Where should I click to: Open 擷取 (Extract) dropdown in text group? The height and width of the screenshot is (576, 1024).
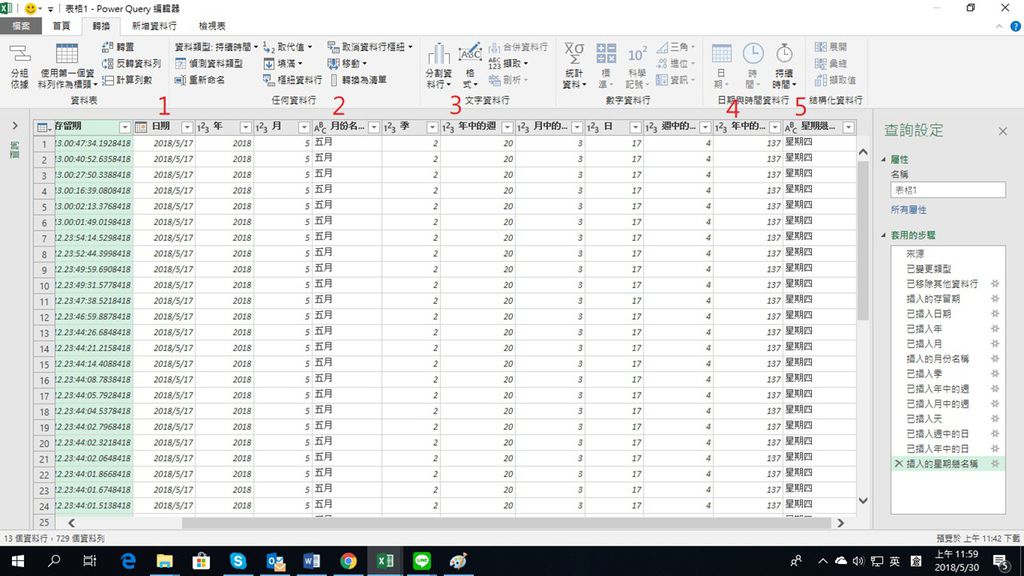tap(508, 63)
